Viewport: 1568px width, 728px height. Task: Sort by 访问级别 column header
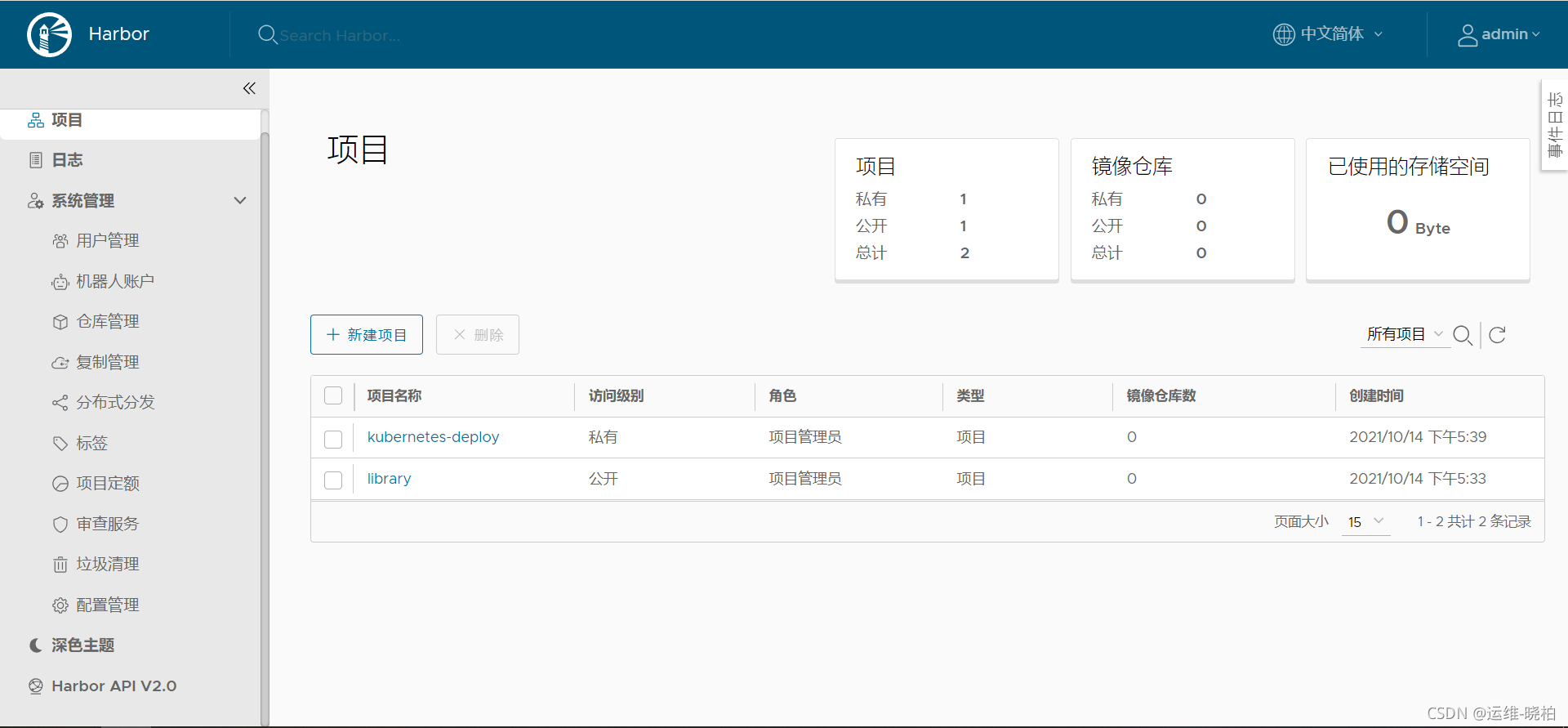617,395
